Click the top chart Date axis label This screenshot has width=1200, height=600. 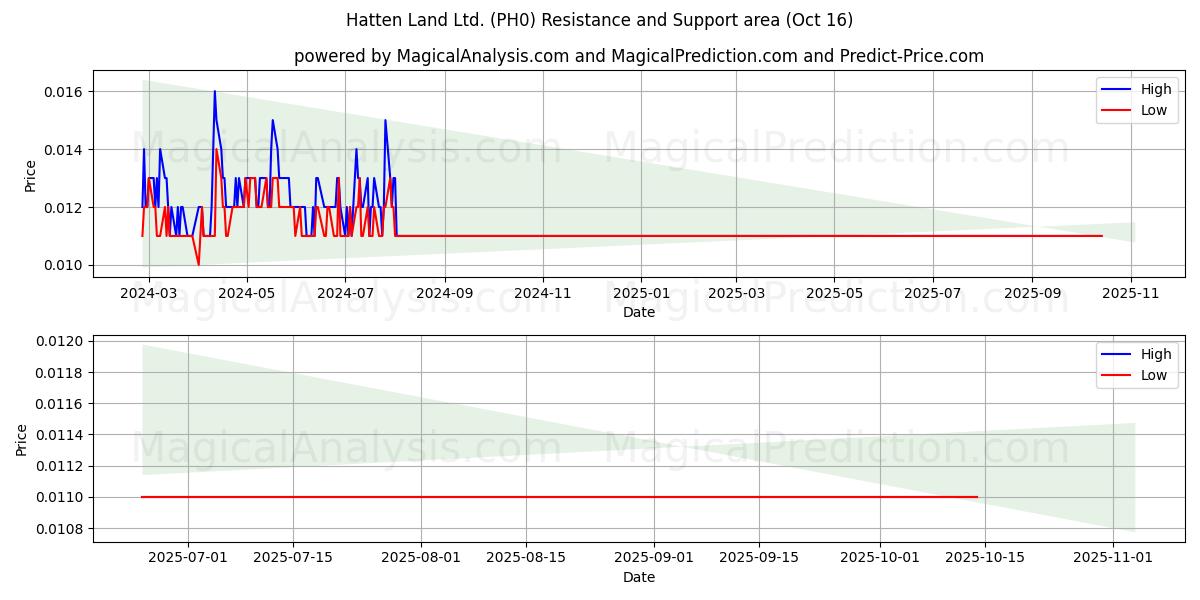[638, 313]
